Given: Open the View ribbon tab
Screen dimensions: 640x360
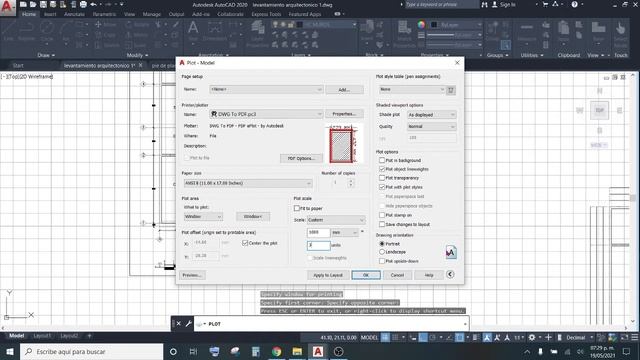Looking at the screenshot, I should 129,14.
